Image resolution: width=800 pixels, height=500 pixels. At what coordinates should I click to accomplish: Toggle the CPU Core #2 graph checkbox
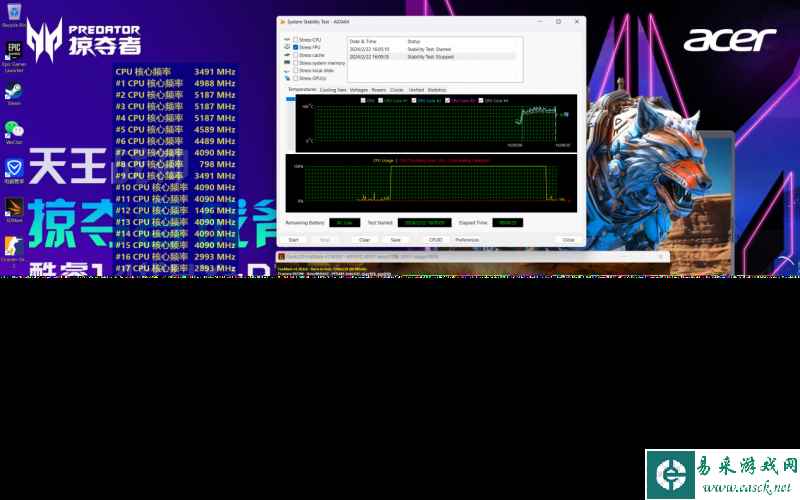click(x=414, y=101)
